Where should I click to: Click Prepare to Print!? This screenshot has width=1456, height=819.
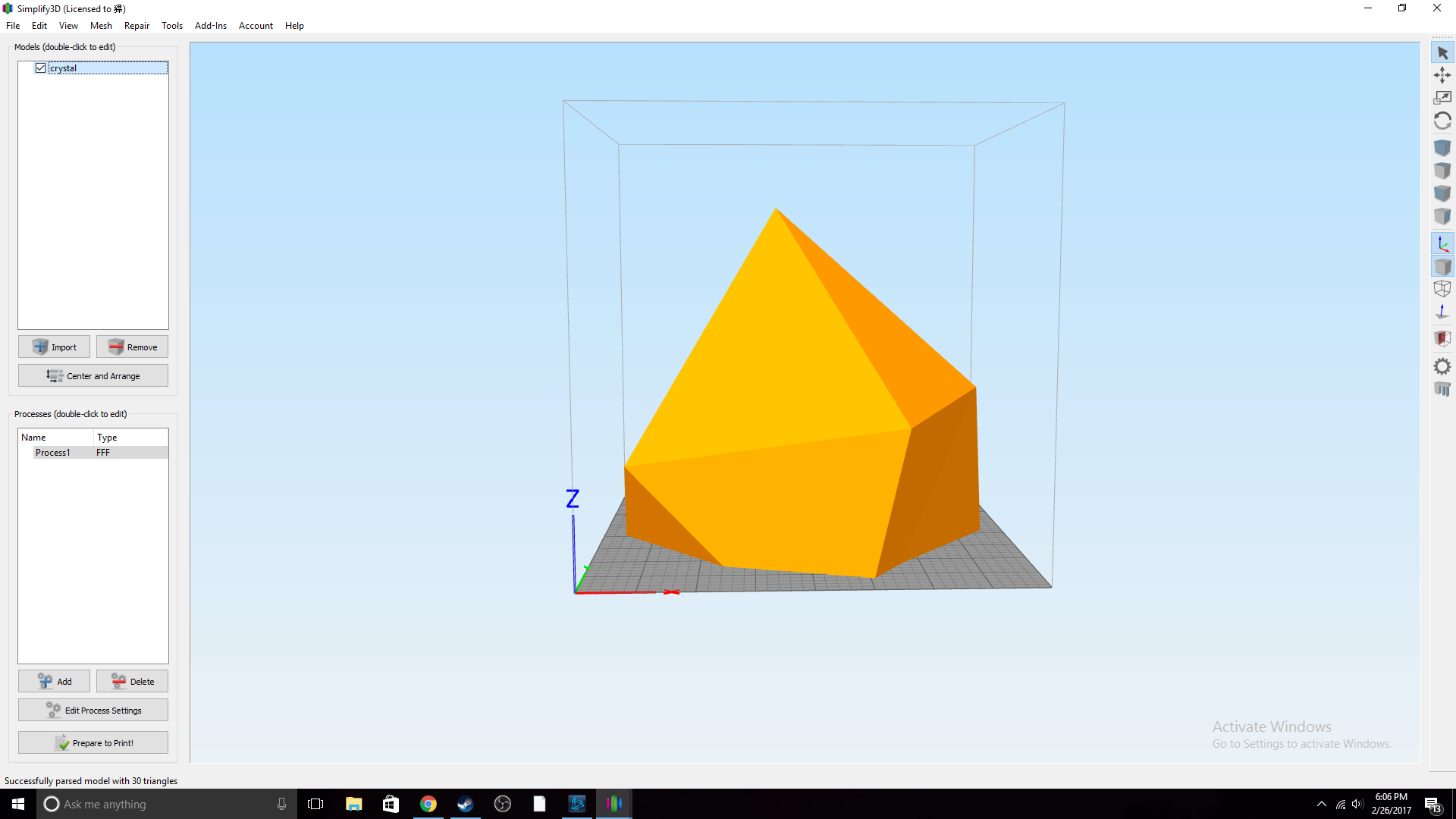(93, 743)
